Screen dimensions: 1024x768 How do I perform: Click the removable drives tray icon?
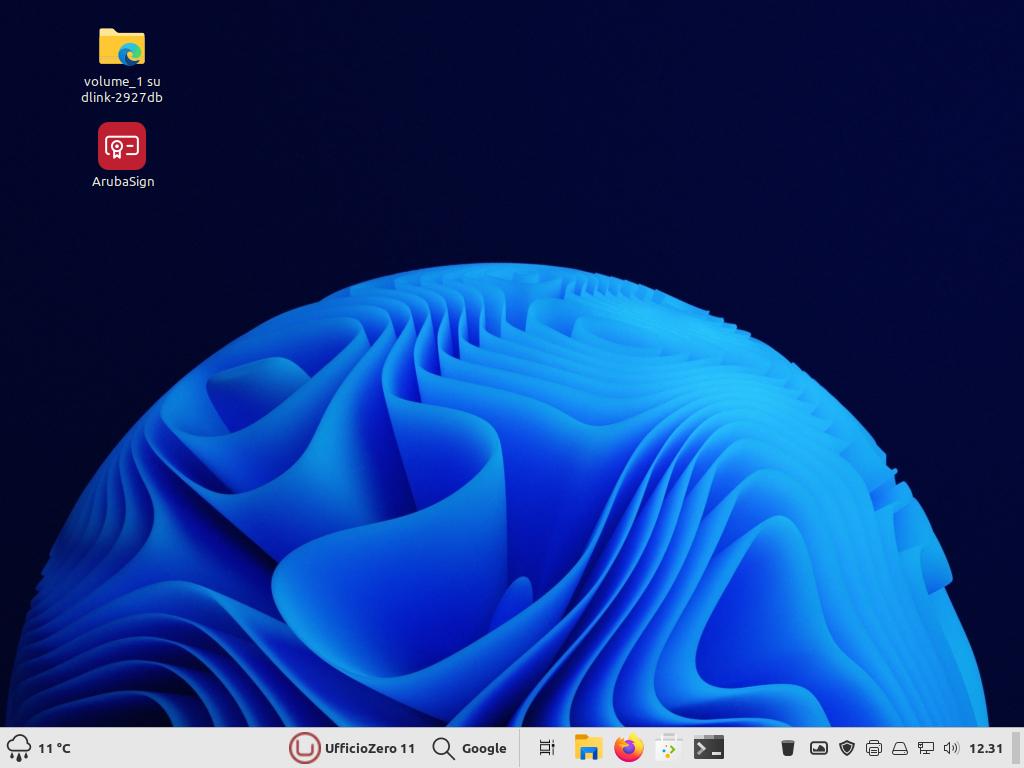899,747
